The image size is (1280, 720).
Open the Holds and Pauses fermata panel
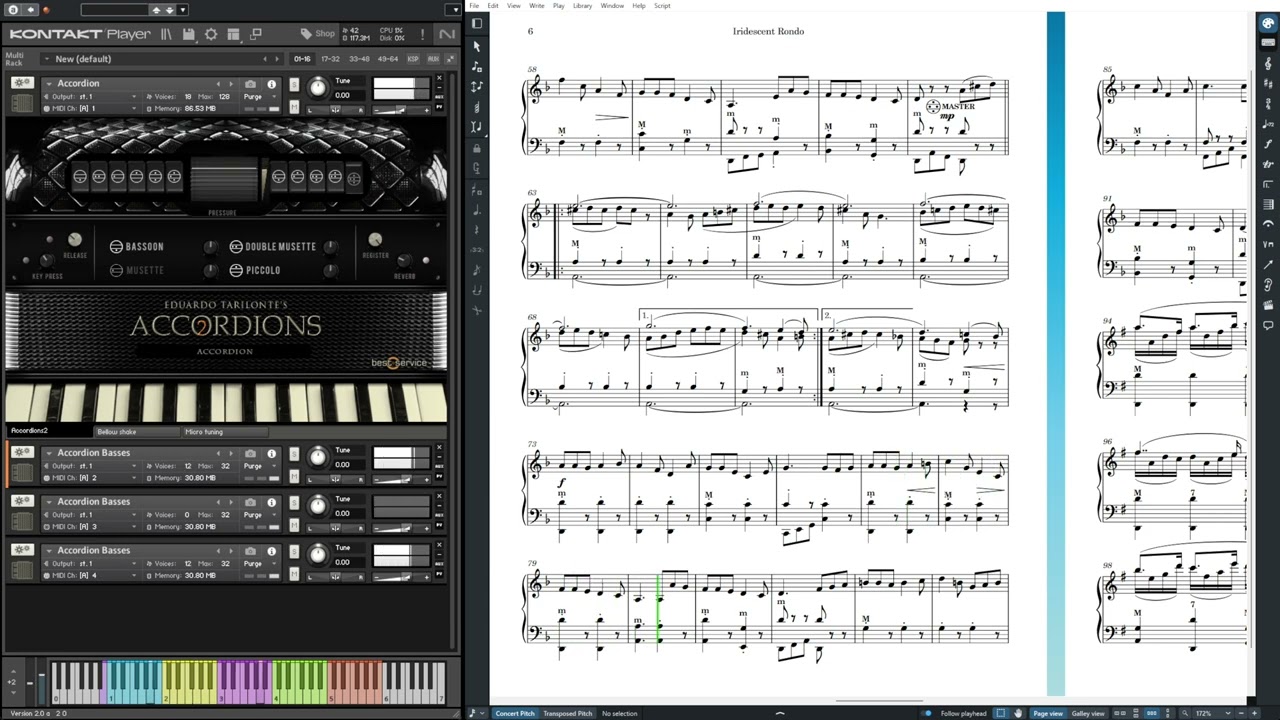click(x=1268, y=224)
